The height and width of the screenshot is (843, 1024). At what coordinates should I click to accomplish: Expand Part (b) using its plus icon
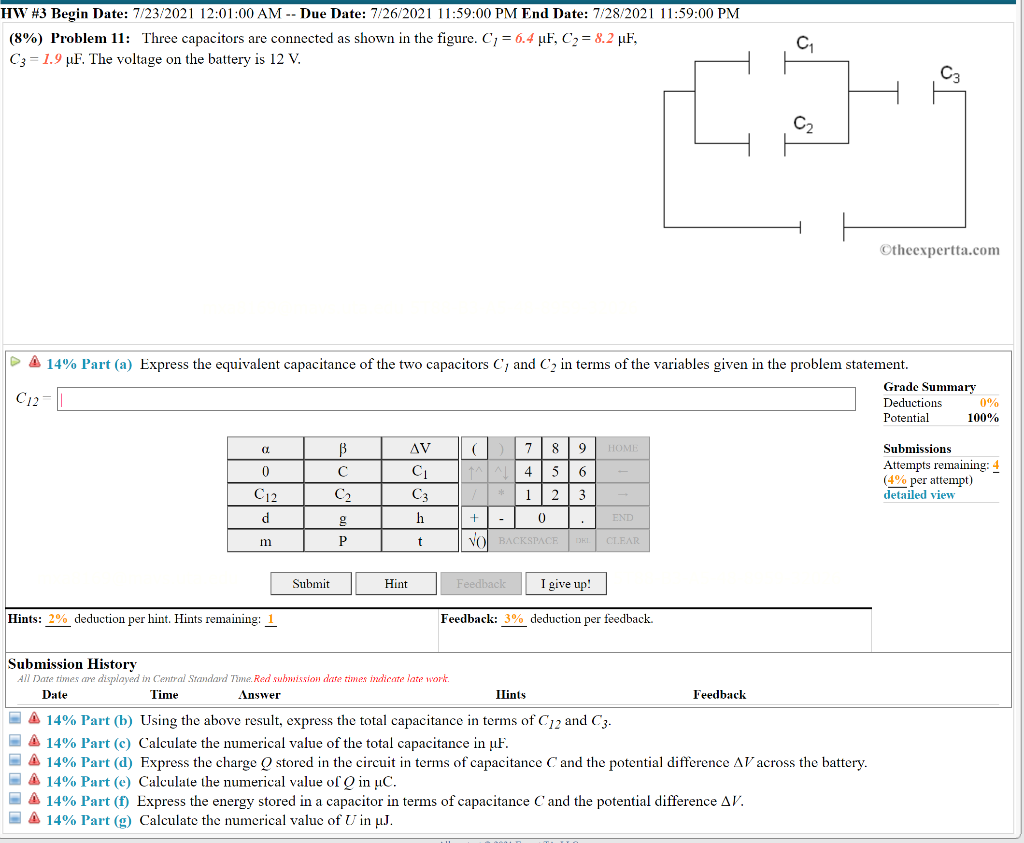point(15,719)
